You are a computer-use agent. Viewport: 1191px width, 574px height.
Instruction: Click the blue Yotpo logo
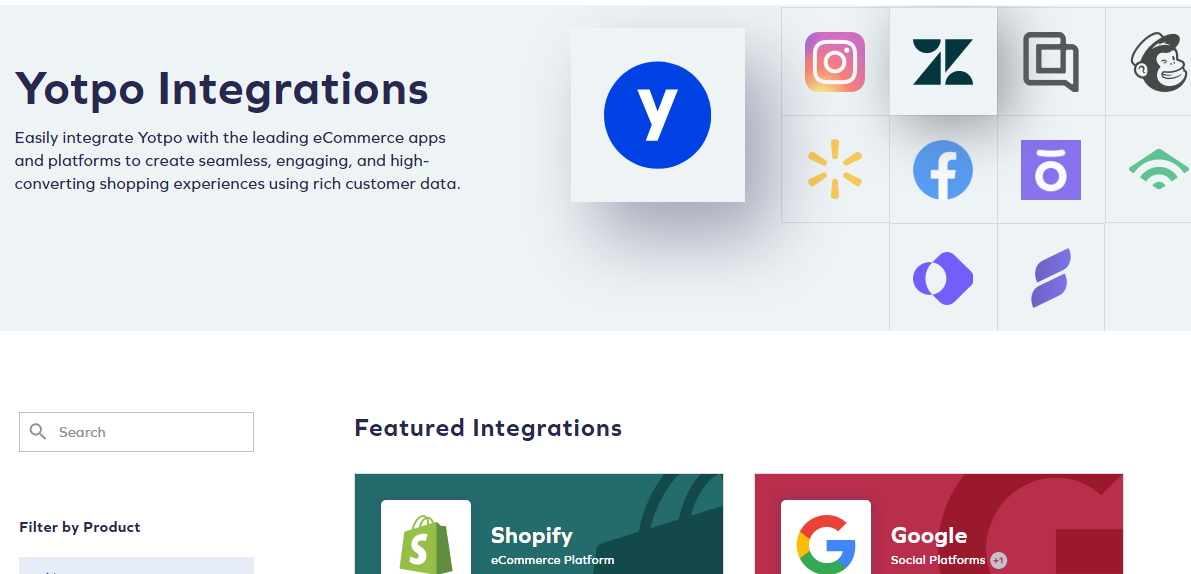(657, 115)
